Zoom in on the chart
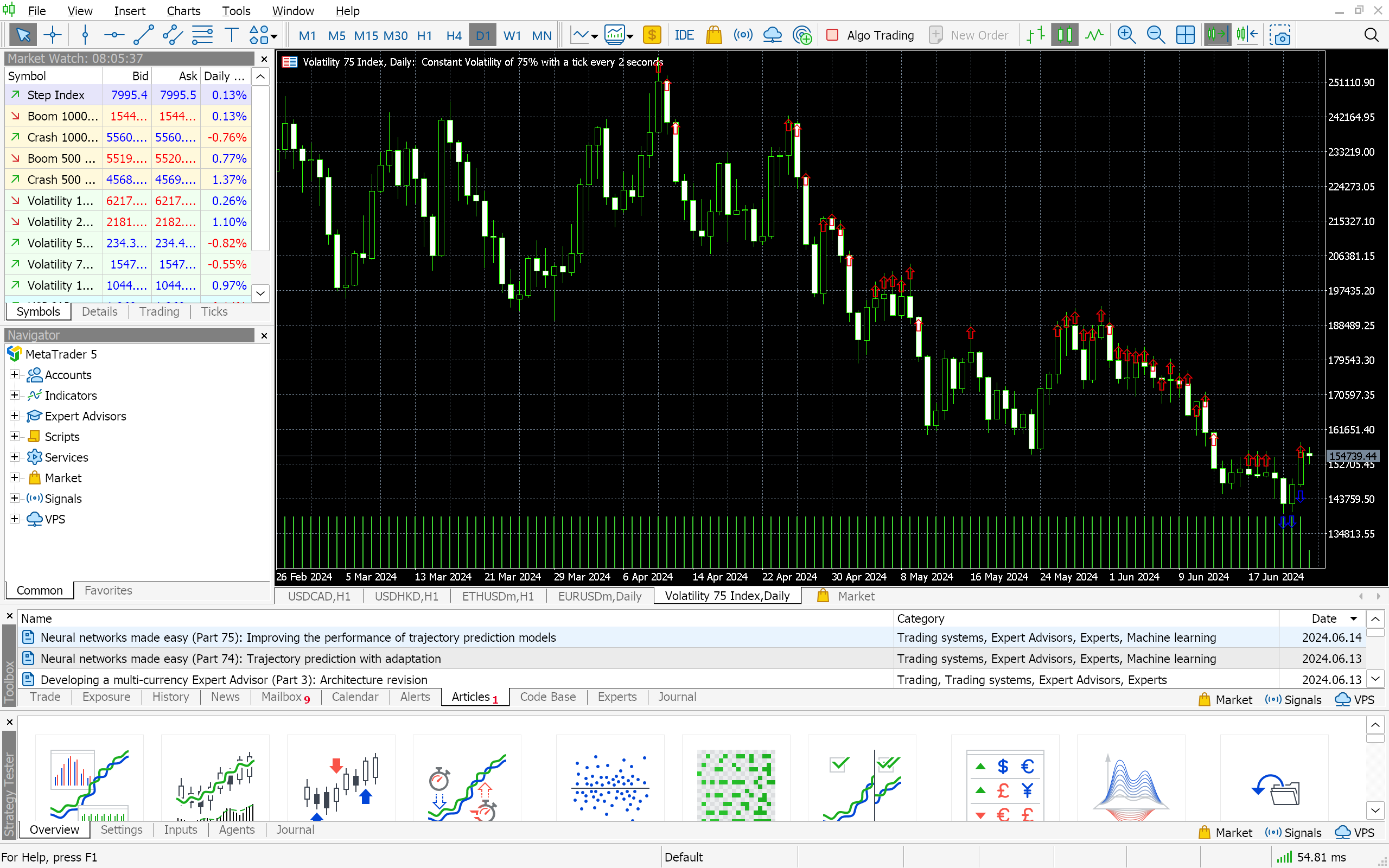Screen dimensions: 1389x868 [1126, 35]
